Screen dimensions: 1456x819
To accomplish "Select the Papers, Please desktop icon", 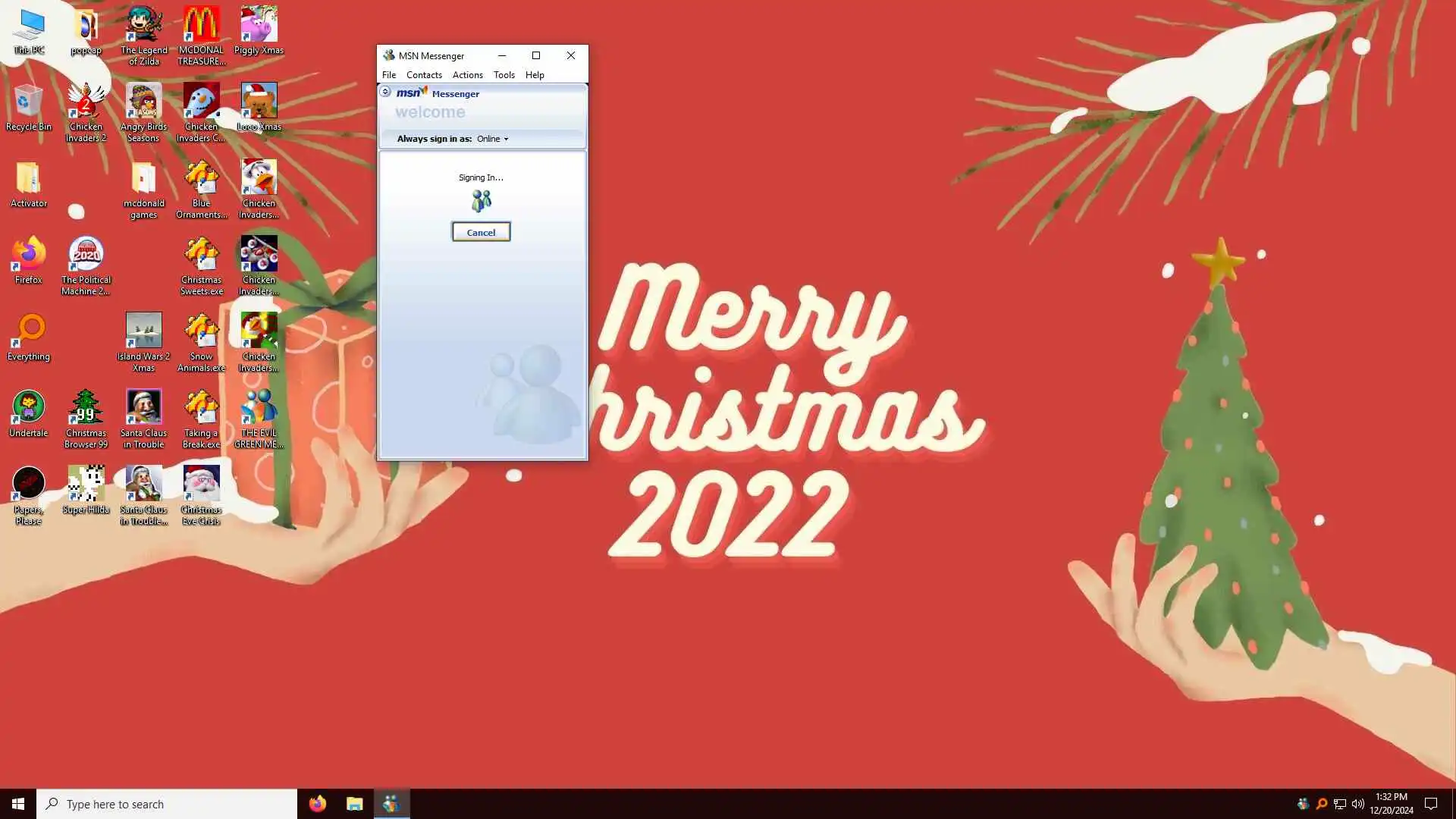I will (28, 493).
